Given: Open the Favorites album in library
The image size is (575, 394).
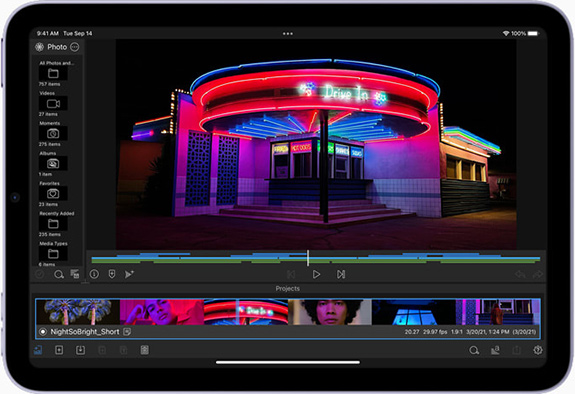Looking at the screenshot, I should [53, 194].
